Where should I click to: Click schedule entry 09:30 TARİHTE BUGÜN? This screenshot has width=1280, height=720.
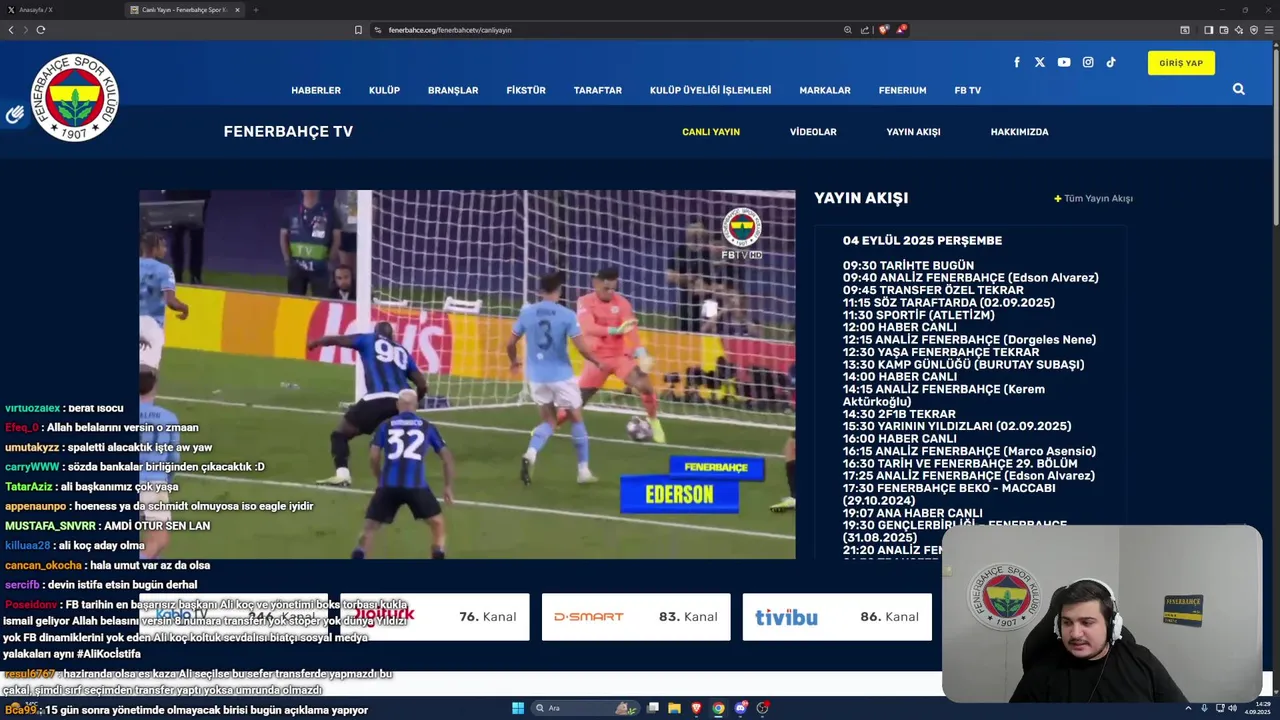pyautogui.click(x=908, y=265)
